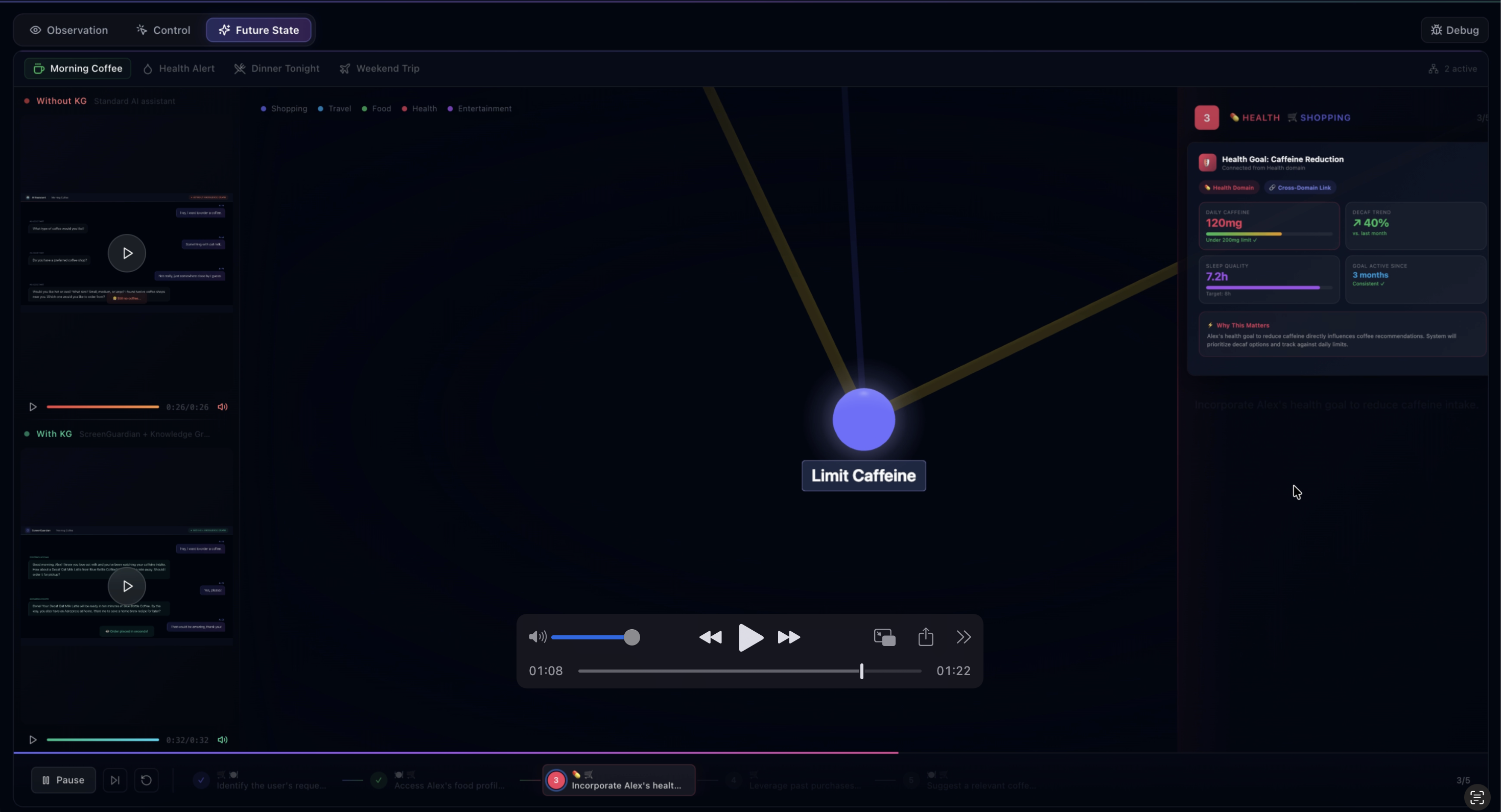The image size is (1501, 812).
Task: Expand more options double-chevron in overlay
Action: 964,637
